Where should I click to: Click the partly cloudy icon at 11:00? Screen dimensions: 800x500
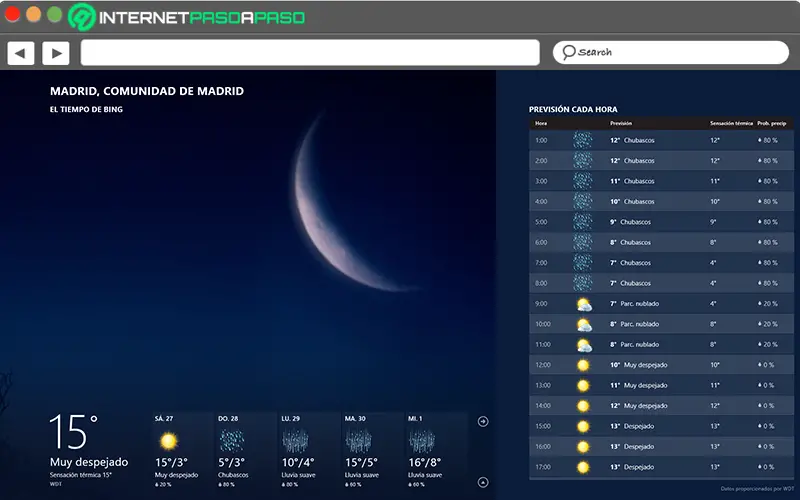click(x=584, y=345)
